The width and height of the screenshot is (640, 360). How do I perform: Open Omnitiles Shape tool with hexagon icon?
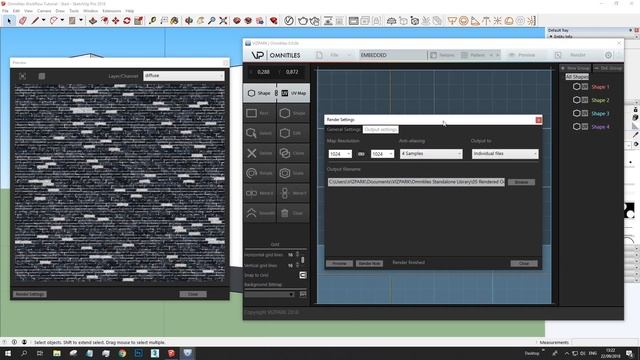coord(259,93)
